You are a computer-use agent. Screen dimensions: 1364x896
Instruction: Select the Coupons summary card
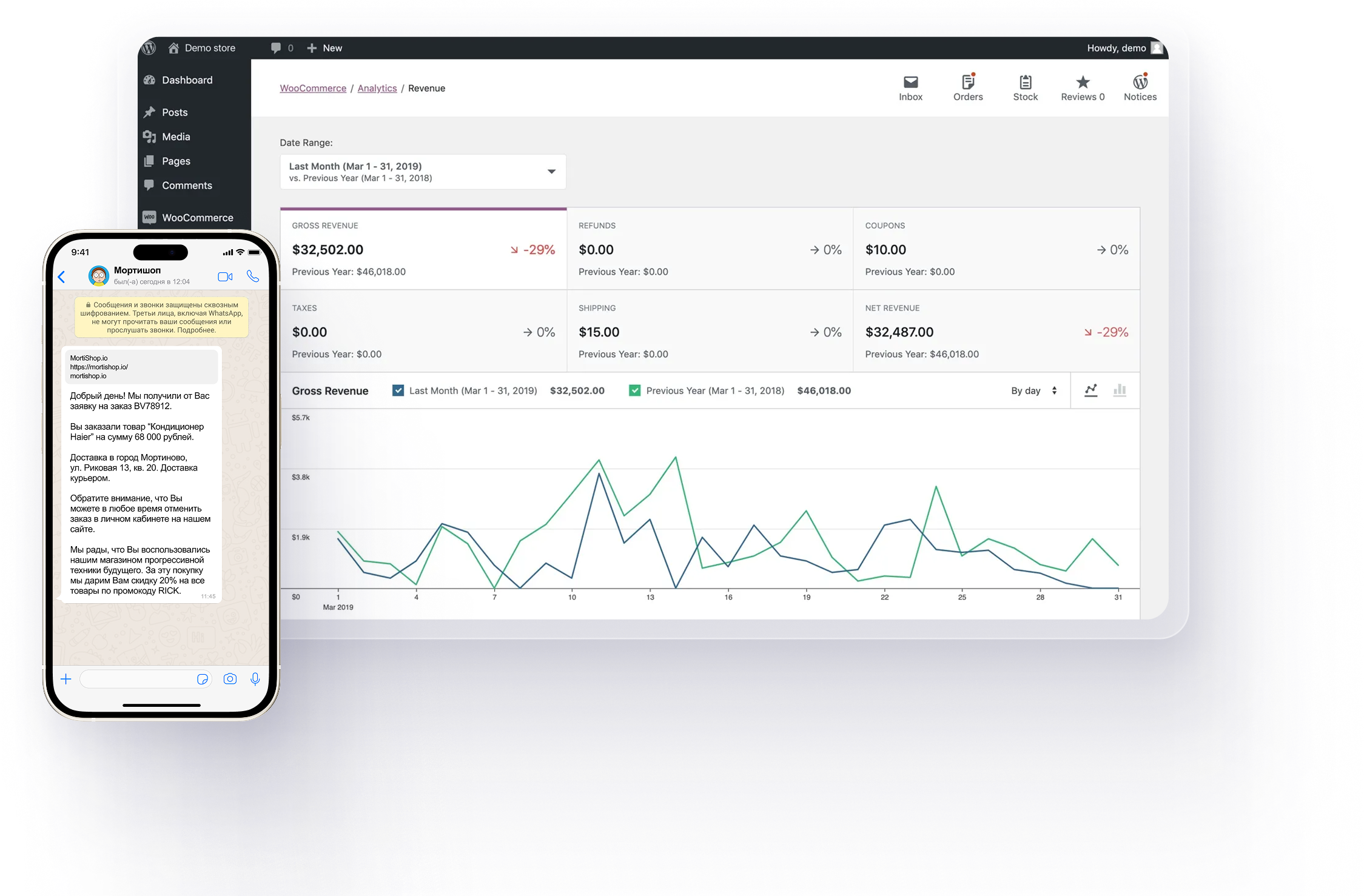[x=996, y=249]
